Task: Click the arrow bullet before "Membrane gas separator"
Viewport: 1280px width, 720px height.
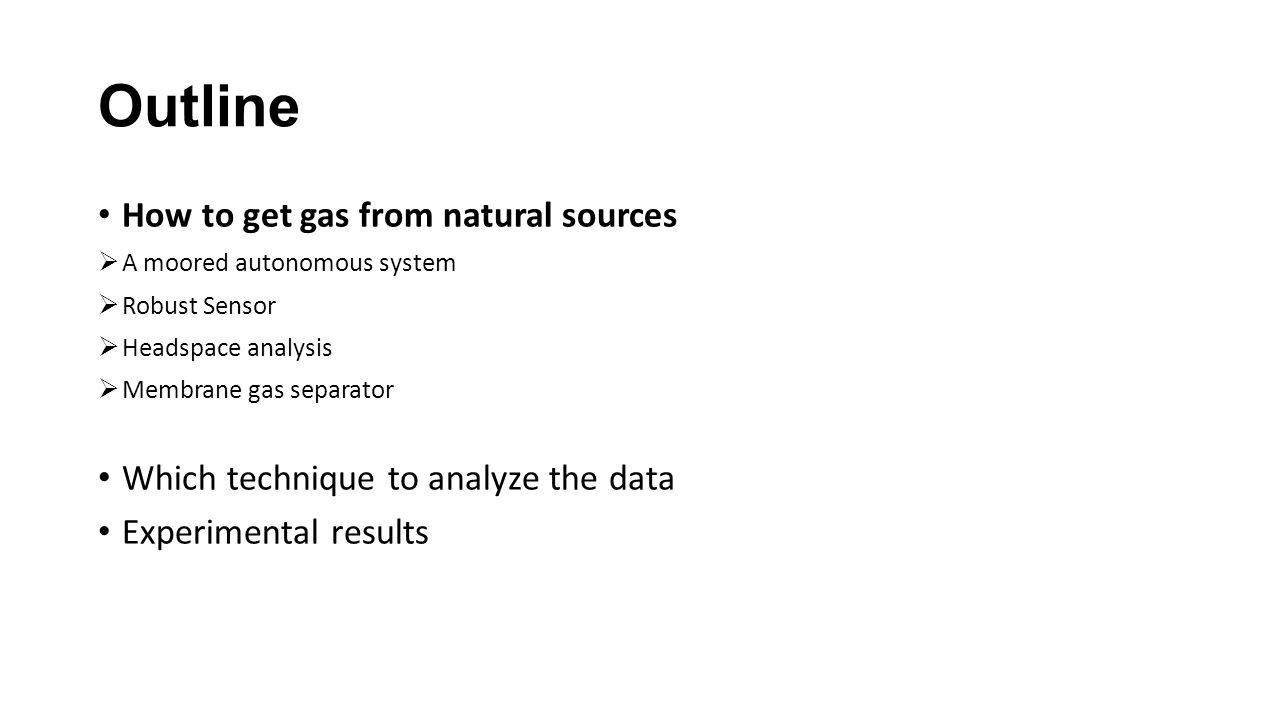Action: [x=108, y=390]
